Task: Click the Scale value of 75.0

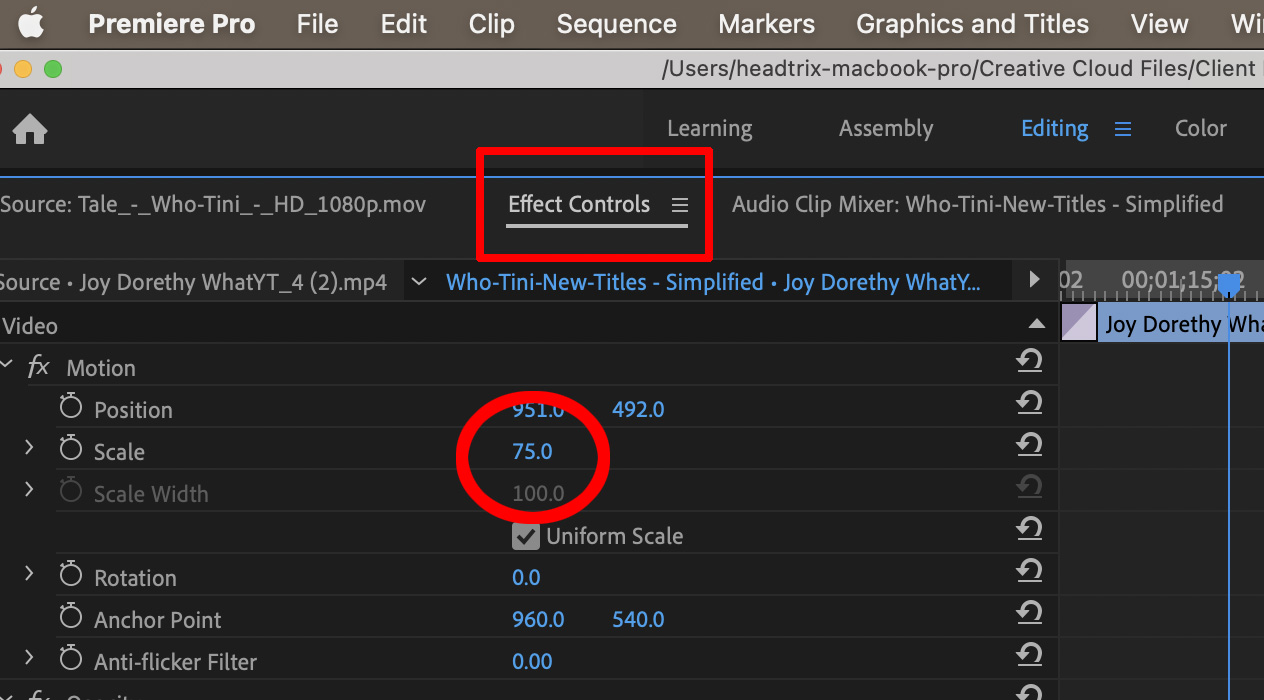Action: coord(532,451)
